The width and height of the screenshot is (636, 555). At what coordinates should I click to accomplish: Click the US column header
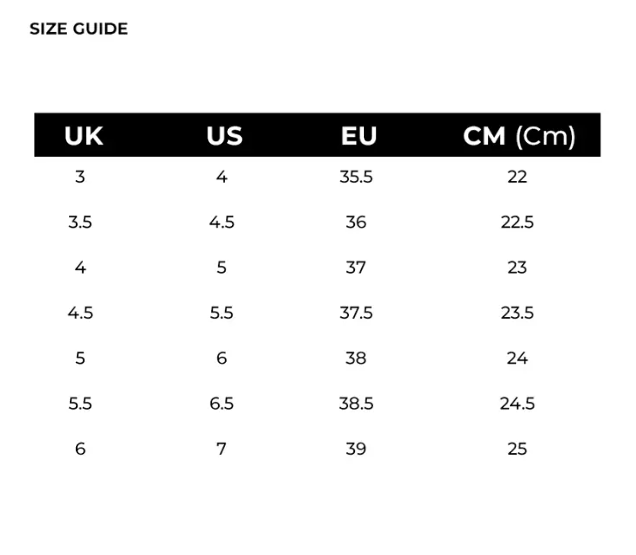coord(224,136)
